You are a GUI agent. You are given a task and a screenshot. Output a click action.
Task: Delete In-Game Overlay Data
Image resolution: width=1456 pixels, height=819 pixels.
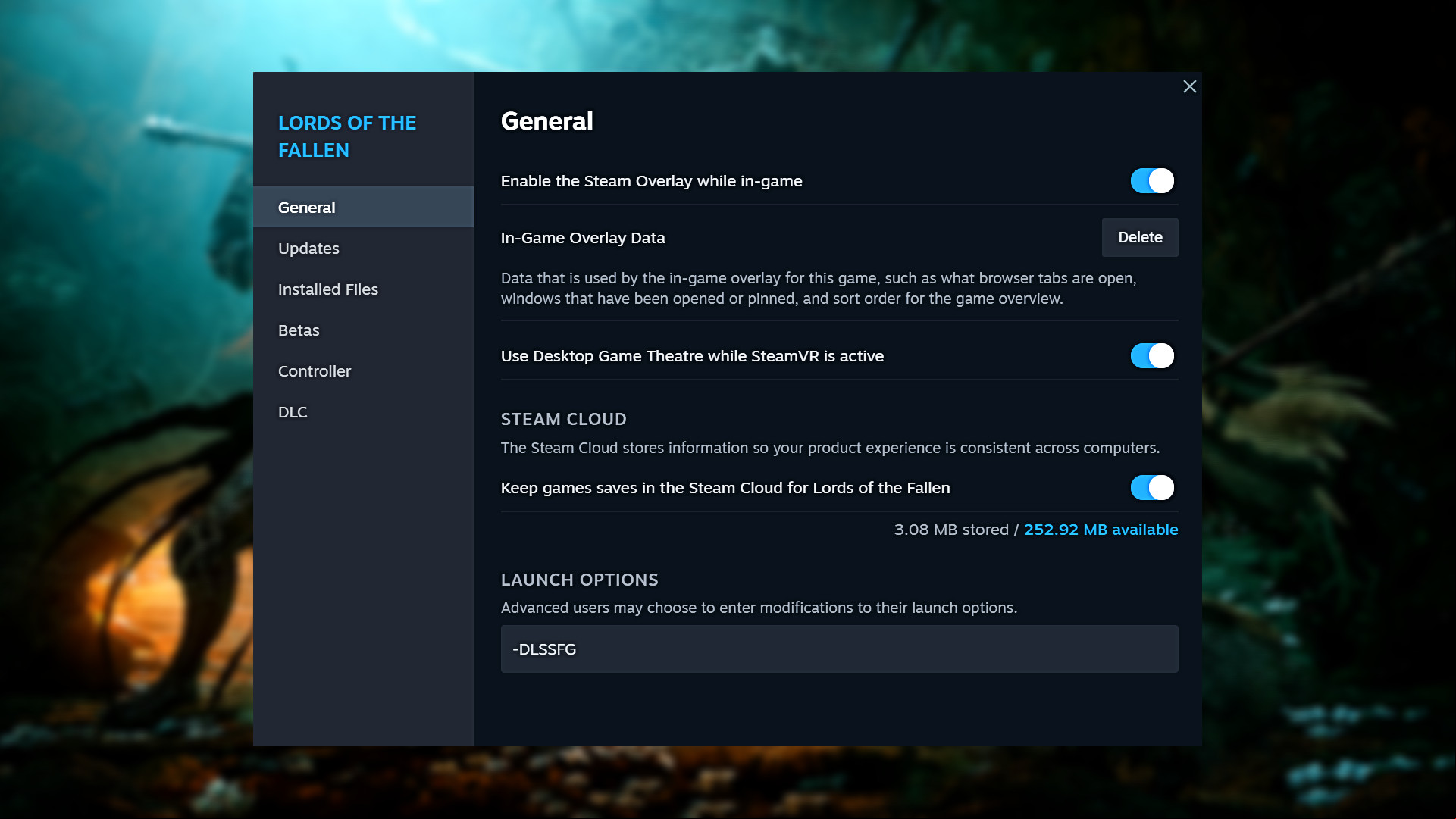click(1140, 238)
